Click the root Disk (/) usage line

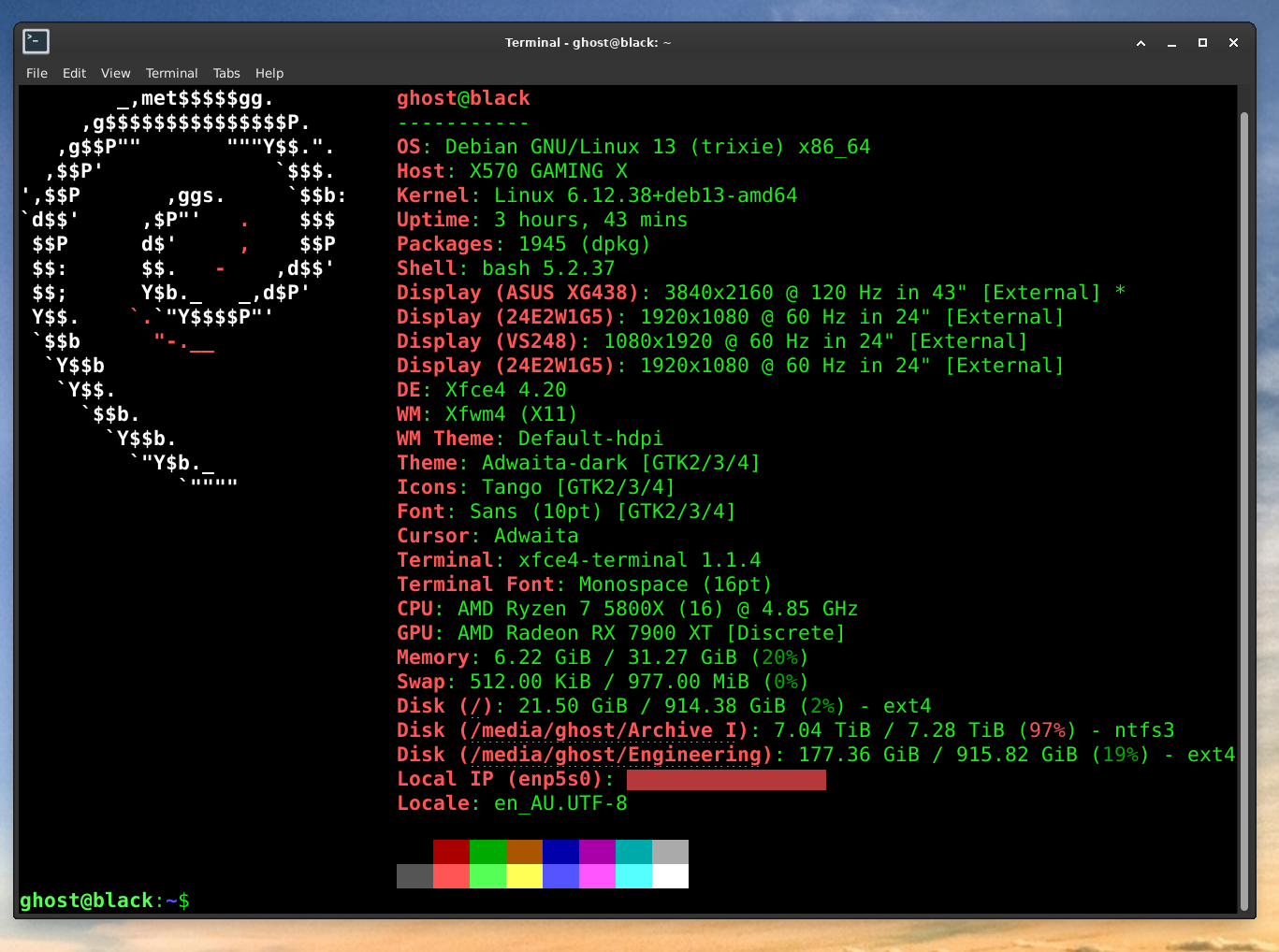click(x=664, y=706)
